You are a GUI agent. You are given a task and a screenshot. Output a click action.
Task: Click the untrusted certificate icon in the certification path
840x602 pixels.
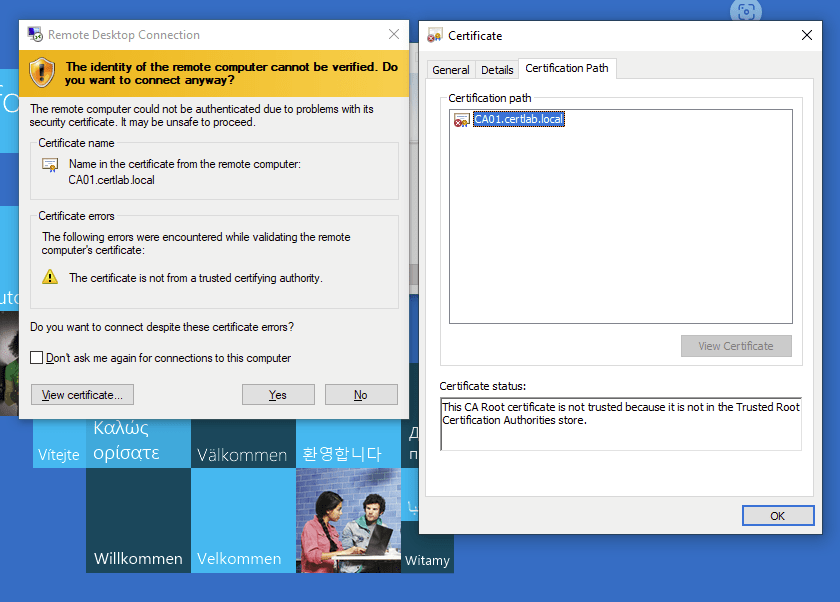pos(461,120)
